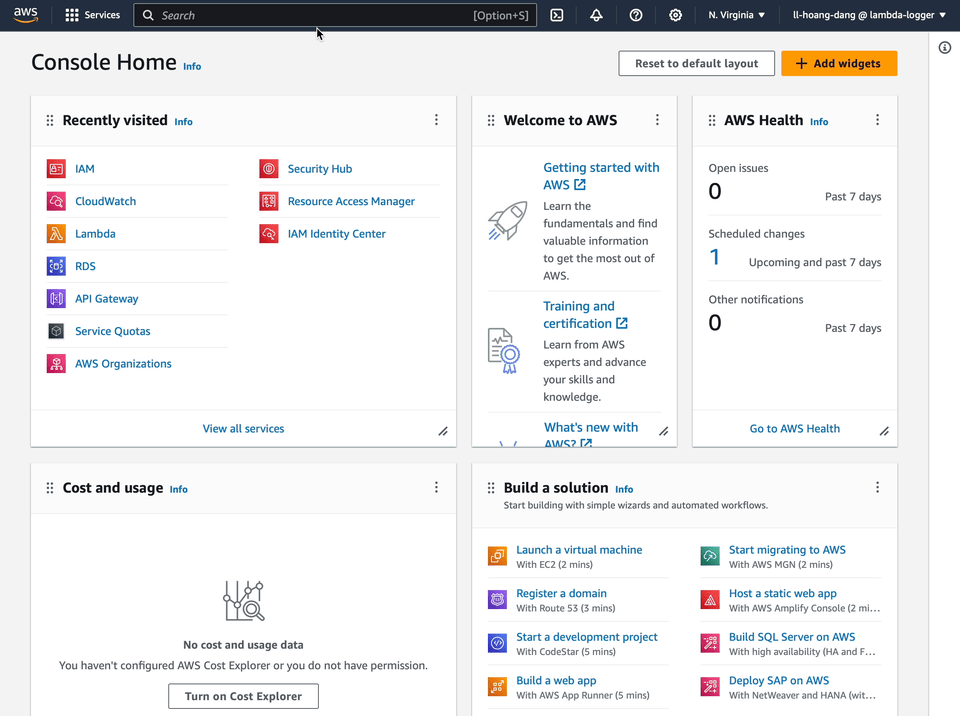Click the RDS service icon
The width and height of the screenshot is (960, 716).
pyautogui.click(x=56, y=266)
